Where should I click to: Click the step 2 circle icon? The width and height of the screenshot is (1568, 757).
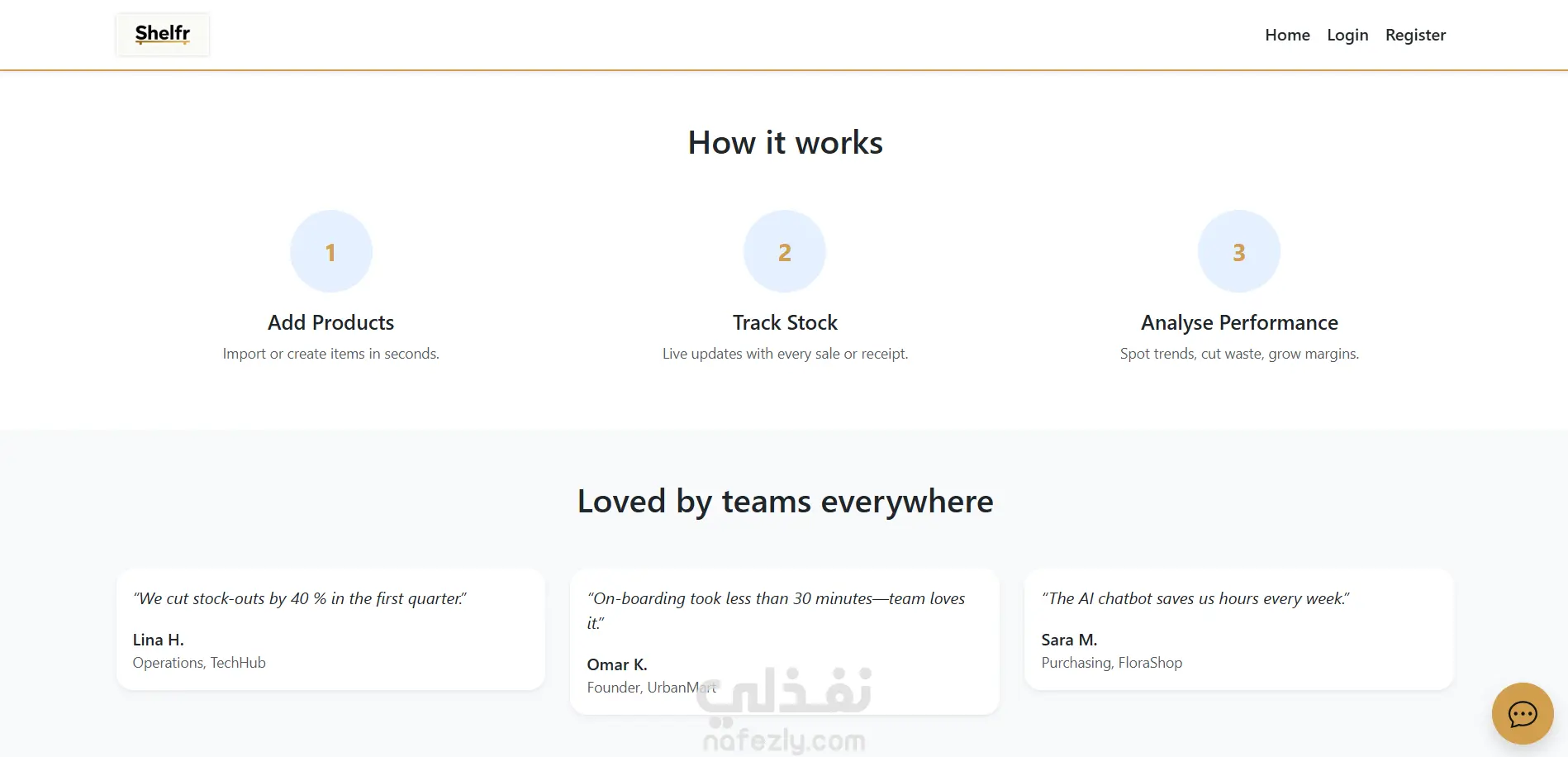tap(785, 251)
